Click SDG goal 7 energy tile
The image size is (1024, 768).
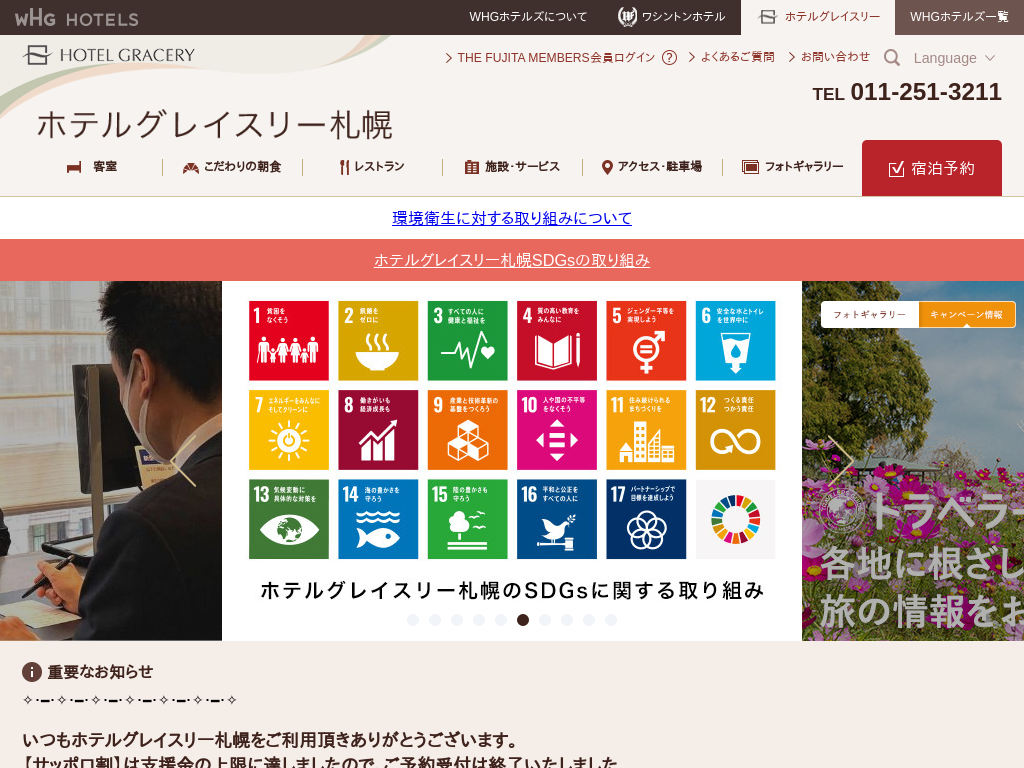click(289, 430)
